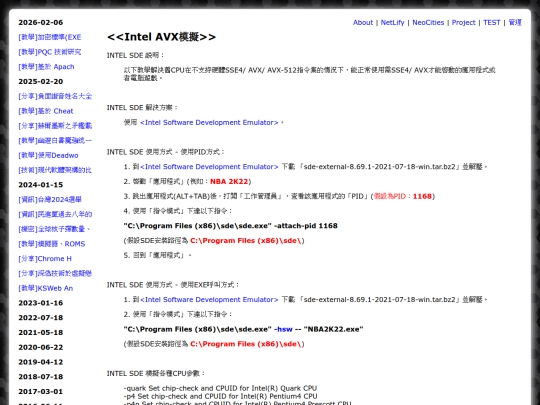Open the sidebar article mentioning (EXE

point(50,37)
